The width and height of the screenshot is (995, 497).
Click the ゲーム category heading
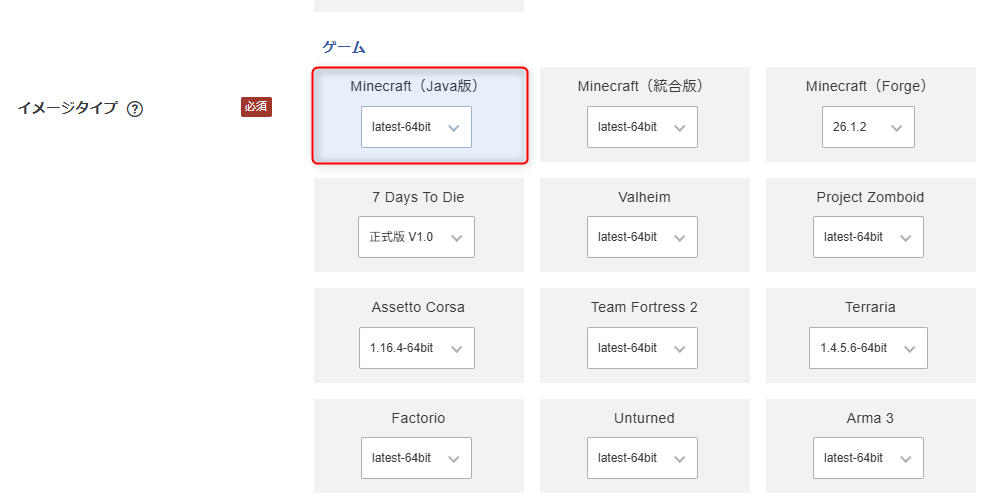tap(343, 47)
